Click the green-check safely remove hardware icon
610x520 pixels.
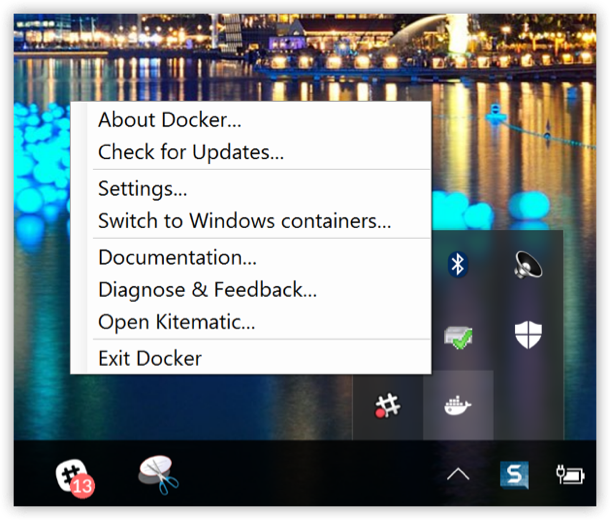pos(458,337)
